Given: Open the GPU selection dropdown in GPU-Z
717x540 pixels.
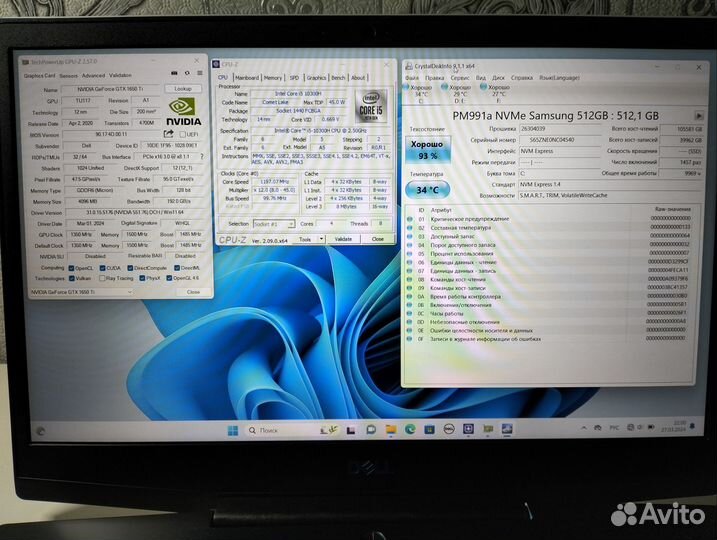Looking at the screenshot, I should tap(81, 292).
